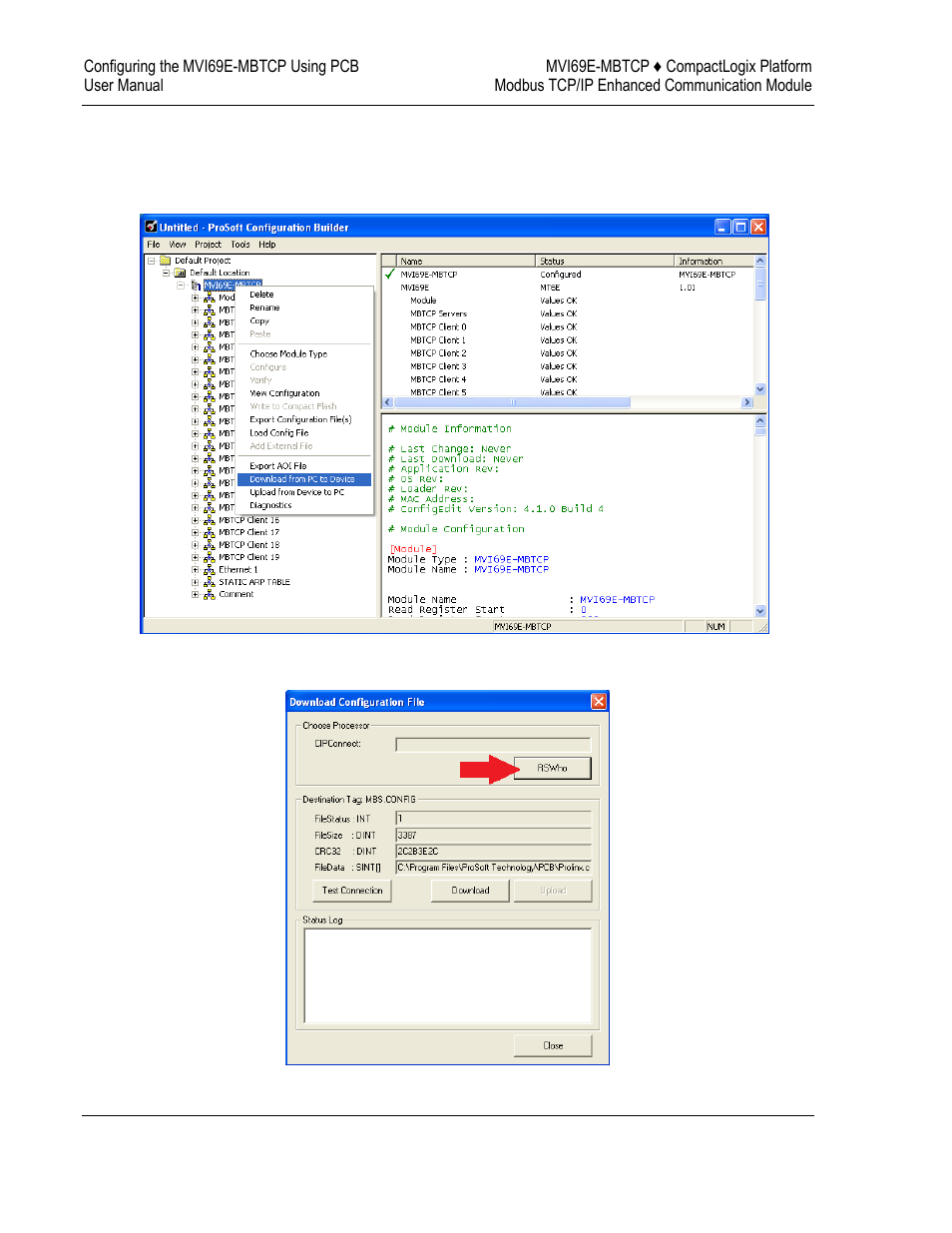Image resolution: width=952 pixels, height=1233 pixels.
Task: Click the Status column header
Action: (606, 261)
